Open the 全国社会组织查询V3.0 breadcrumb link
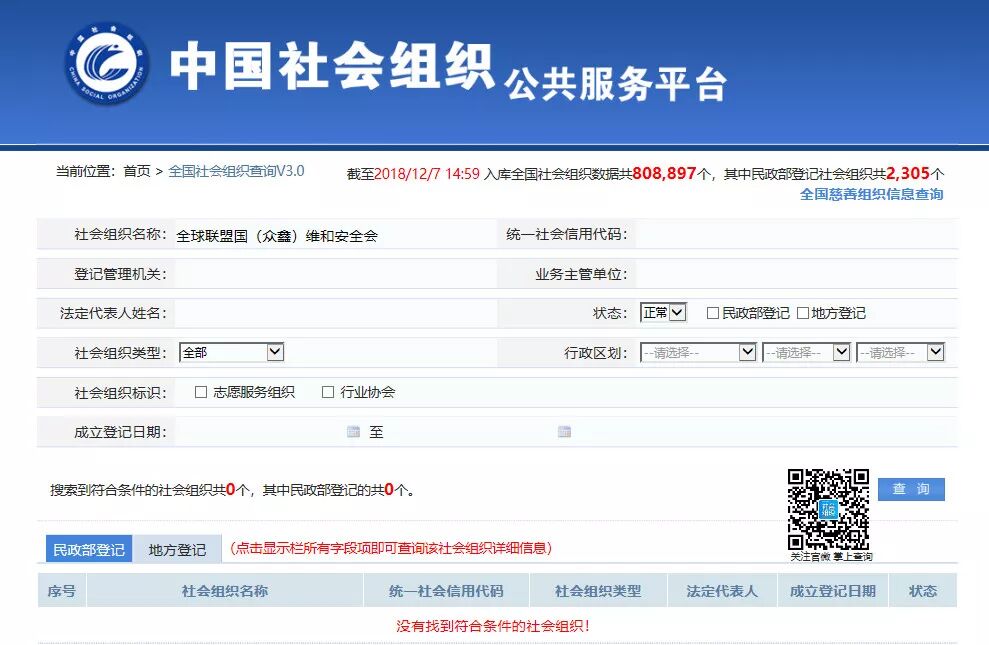The height and width of the screenshot is (645, 989). tap(237, 171)
